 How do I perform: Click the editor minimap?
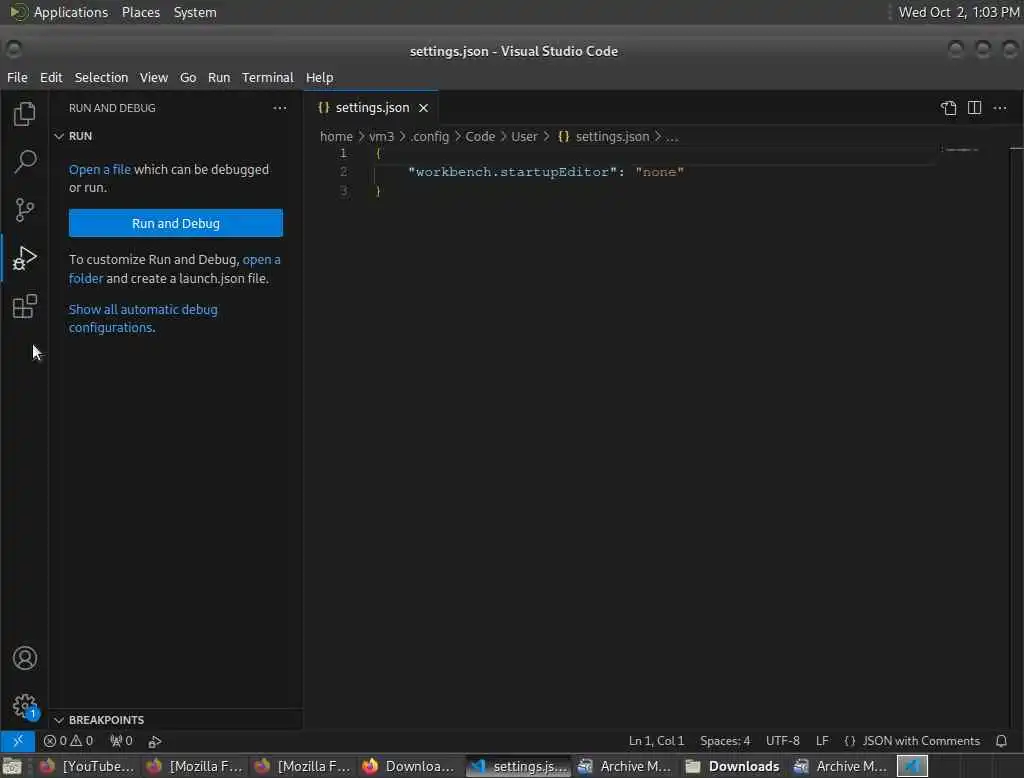point(963,150)
